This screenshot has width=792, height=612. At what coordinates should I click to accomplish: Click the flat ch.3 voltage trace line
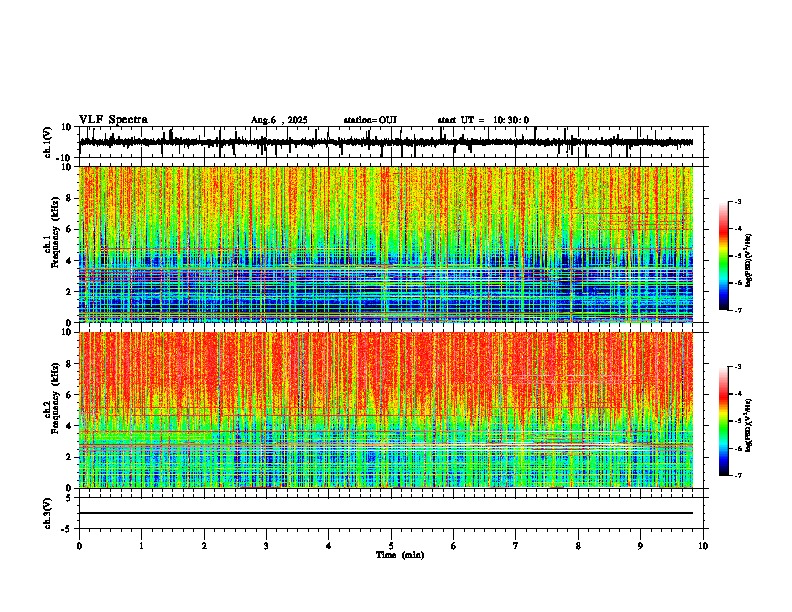pos(386,513)
